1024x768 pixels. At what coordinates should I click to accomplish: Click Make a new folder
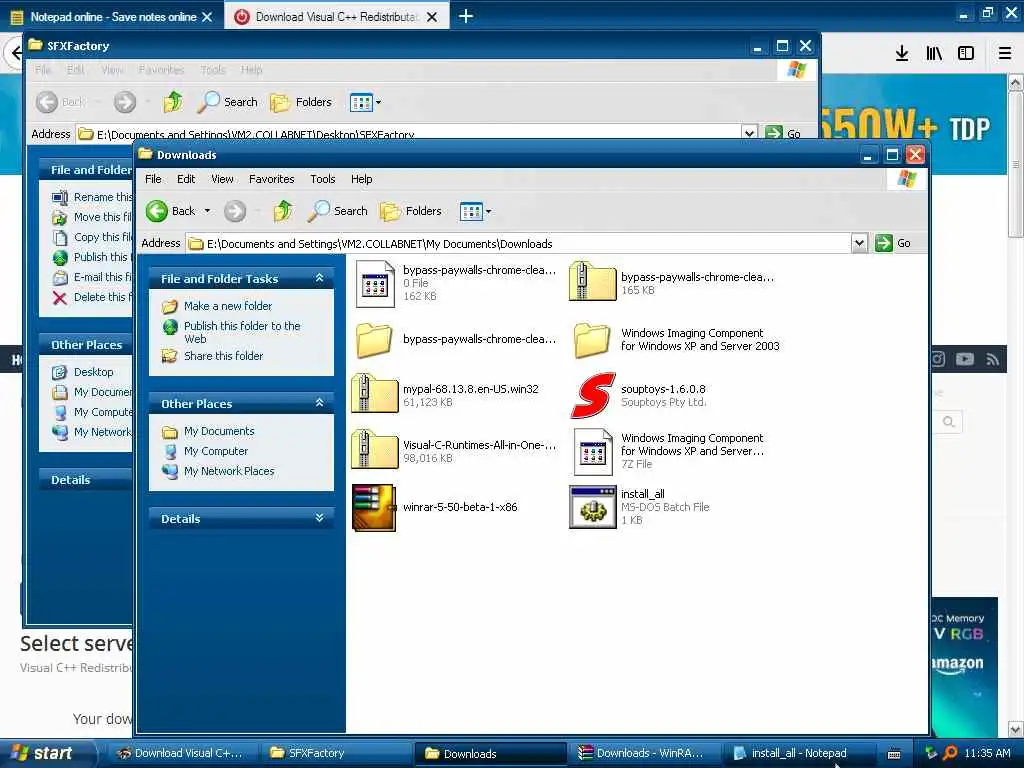[x=228, y=306]
